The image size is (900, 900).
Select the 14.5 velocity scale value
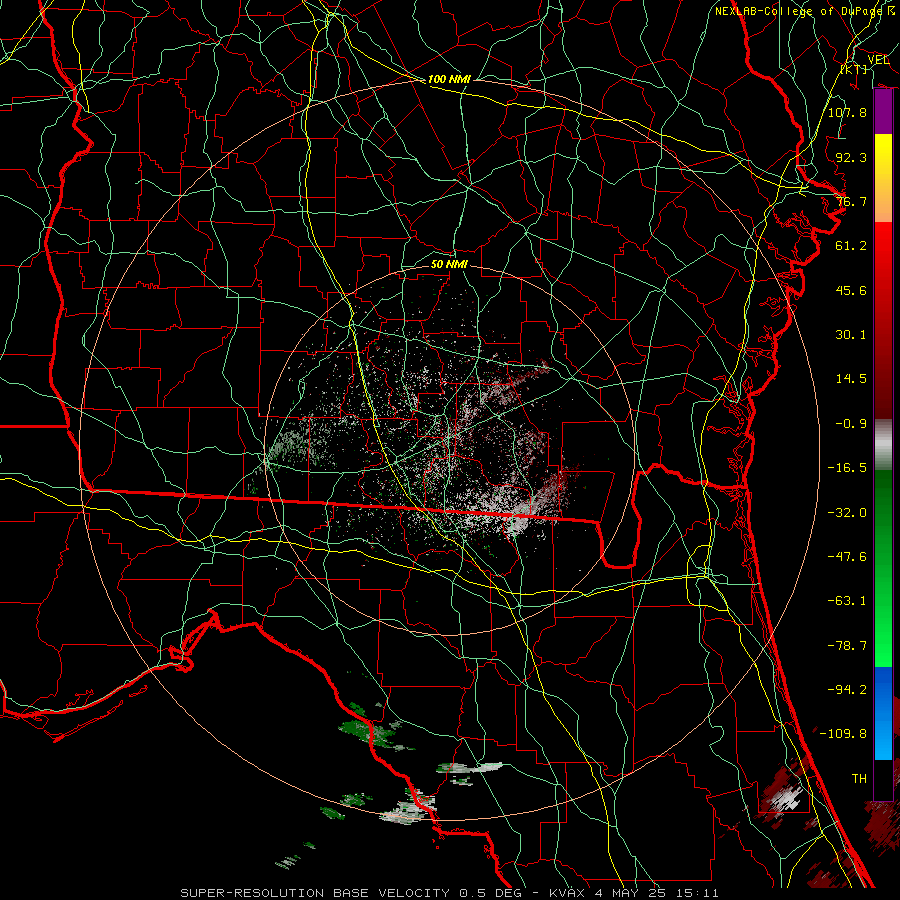(851, 379)
